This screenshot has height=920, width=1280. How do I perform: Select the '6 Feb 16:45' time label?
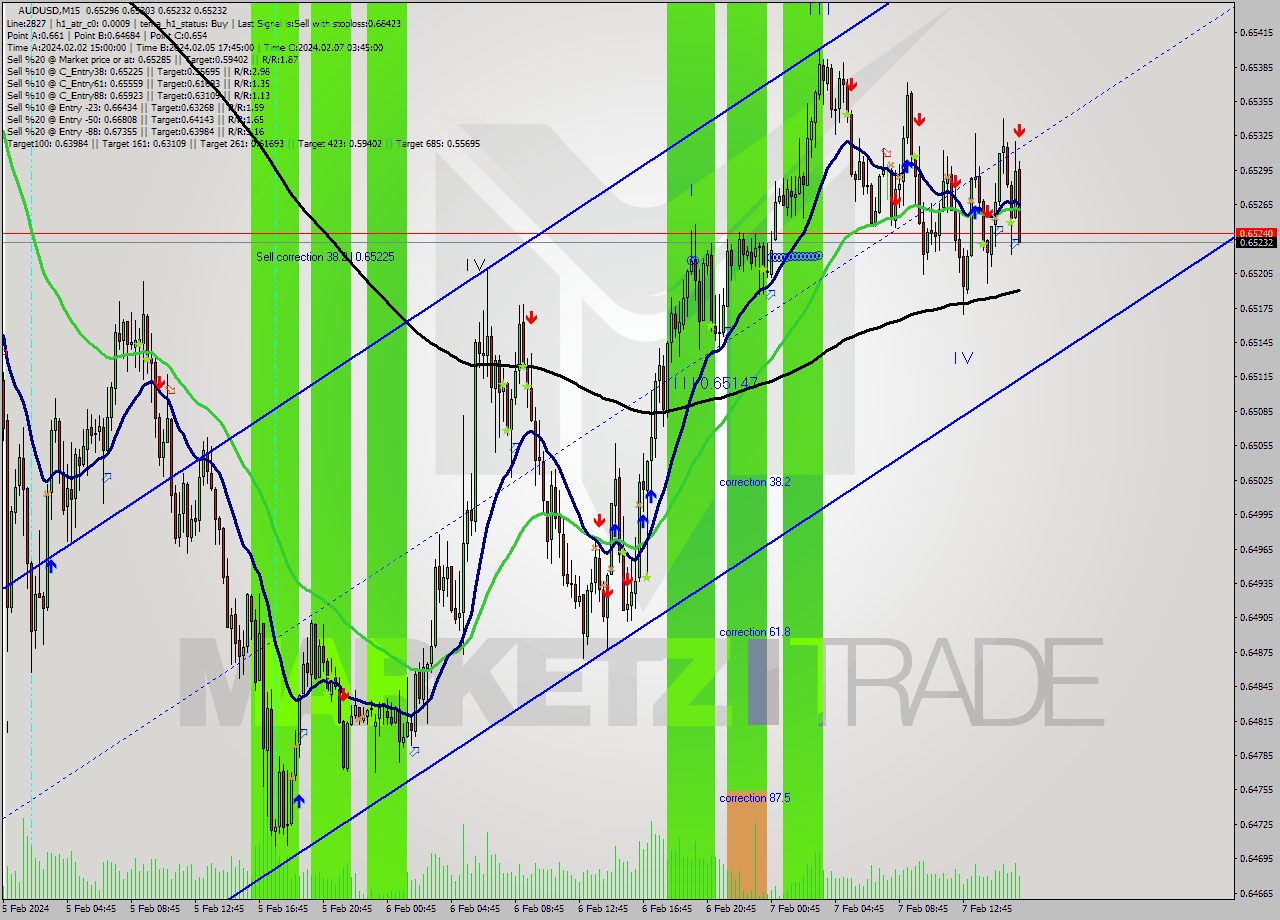667,909
